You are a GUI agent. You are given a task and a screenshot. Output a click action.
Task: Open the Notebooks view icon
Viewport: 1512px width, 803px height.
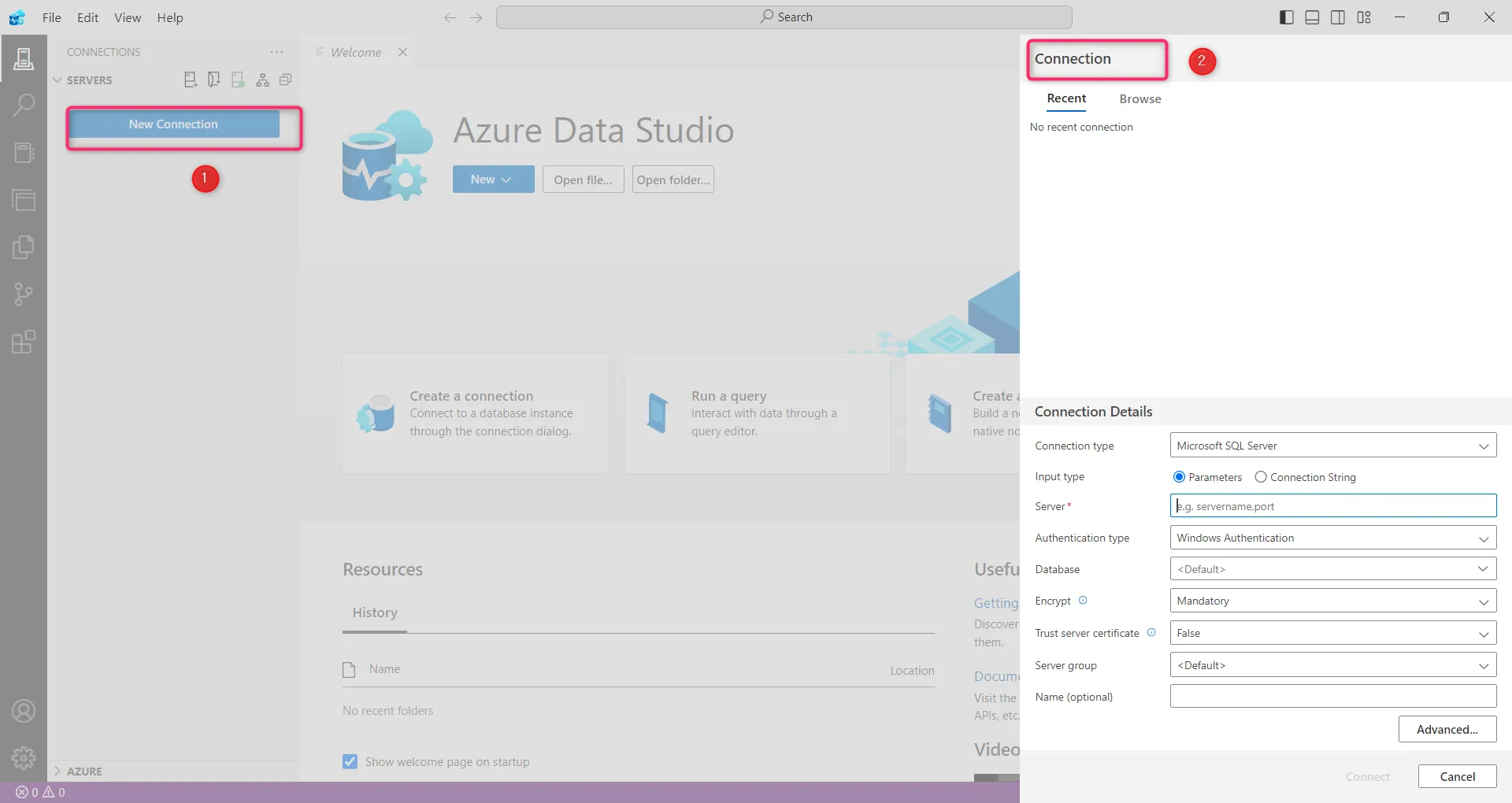point(24,153)
